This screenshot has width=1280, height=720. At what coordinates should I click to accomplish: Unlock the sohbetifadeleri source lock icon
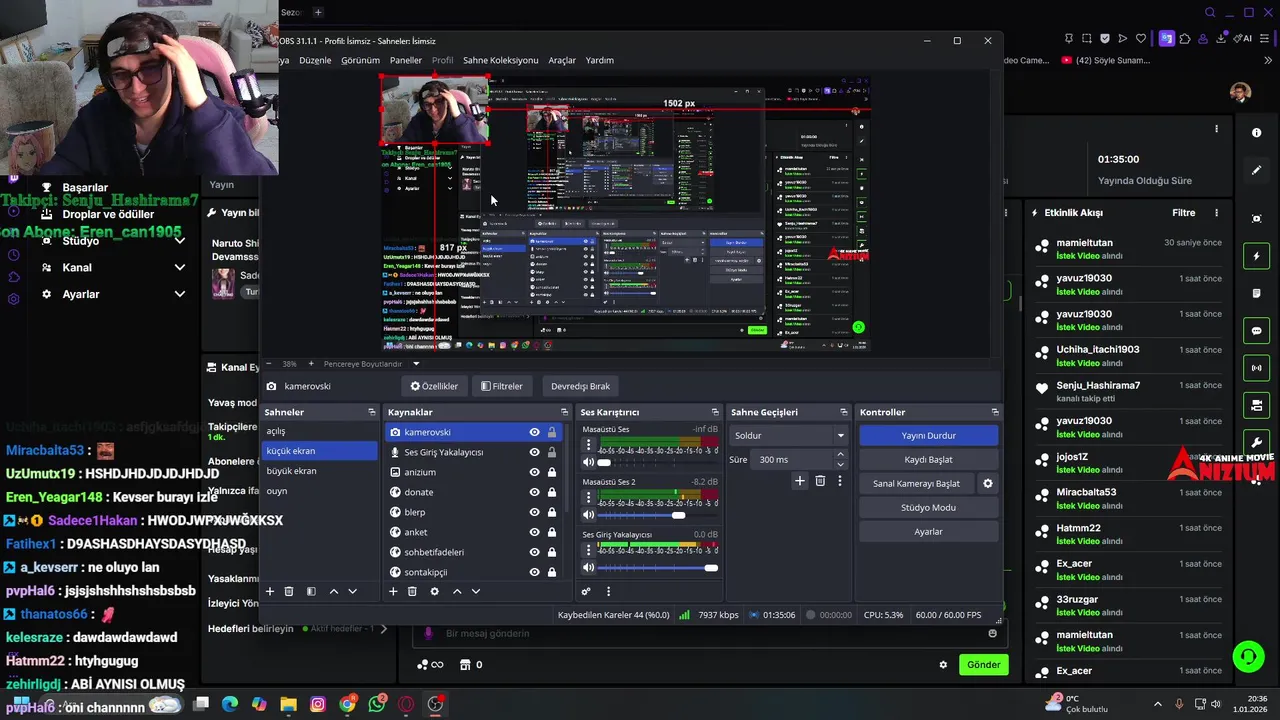(x=551, y=552)
